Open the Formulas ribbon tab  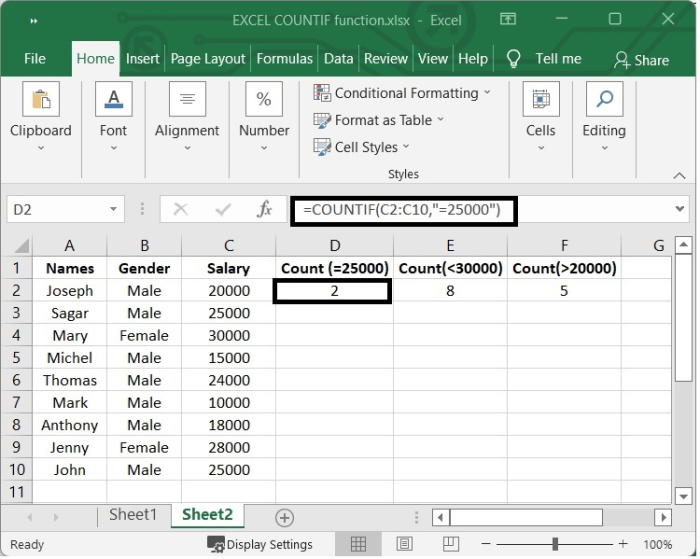coord(284,59)
